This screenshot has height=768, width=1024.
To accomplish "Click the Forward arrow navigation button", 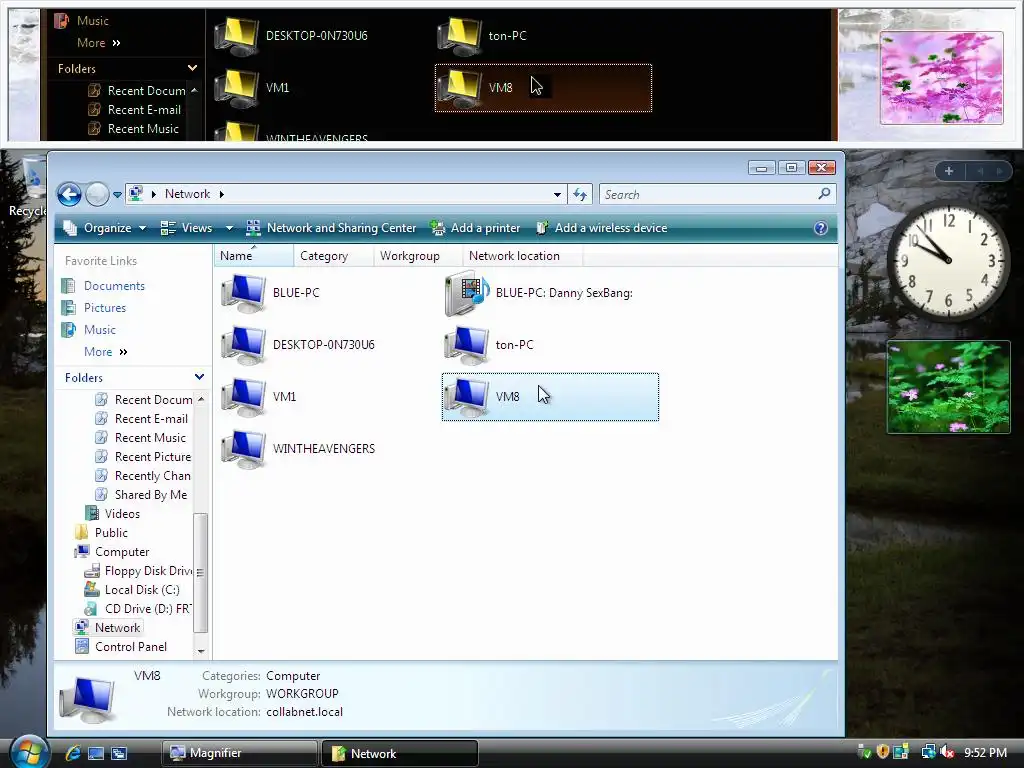I will click(x=97, y=194).
